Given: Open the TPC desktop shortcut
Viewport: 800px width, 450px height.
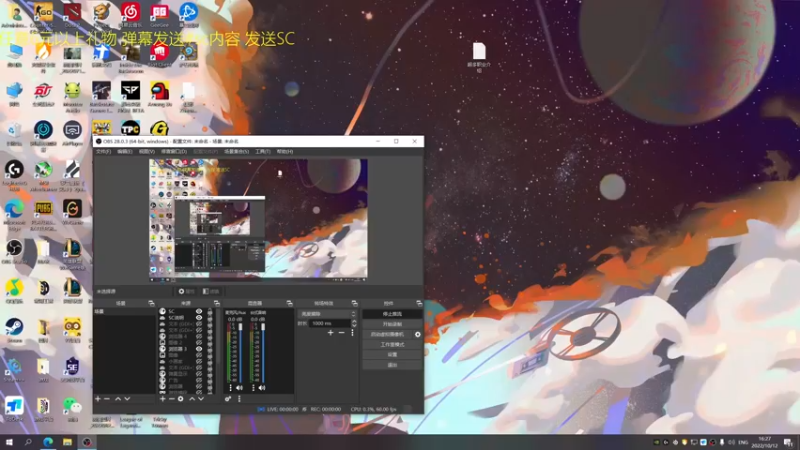Looking at the screenshot, I should pos(131,128).
